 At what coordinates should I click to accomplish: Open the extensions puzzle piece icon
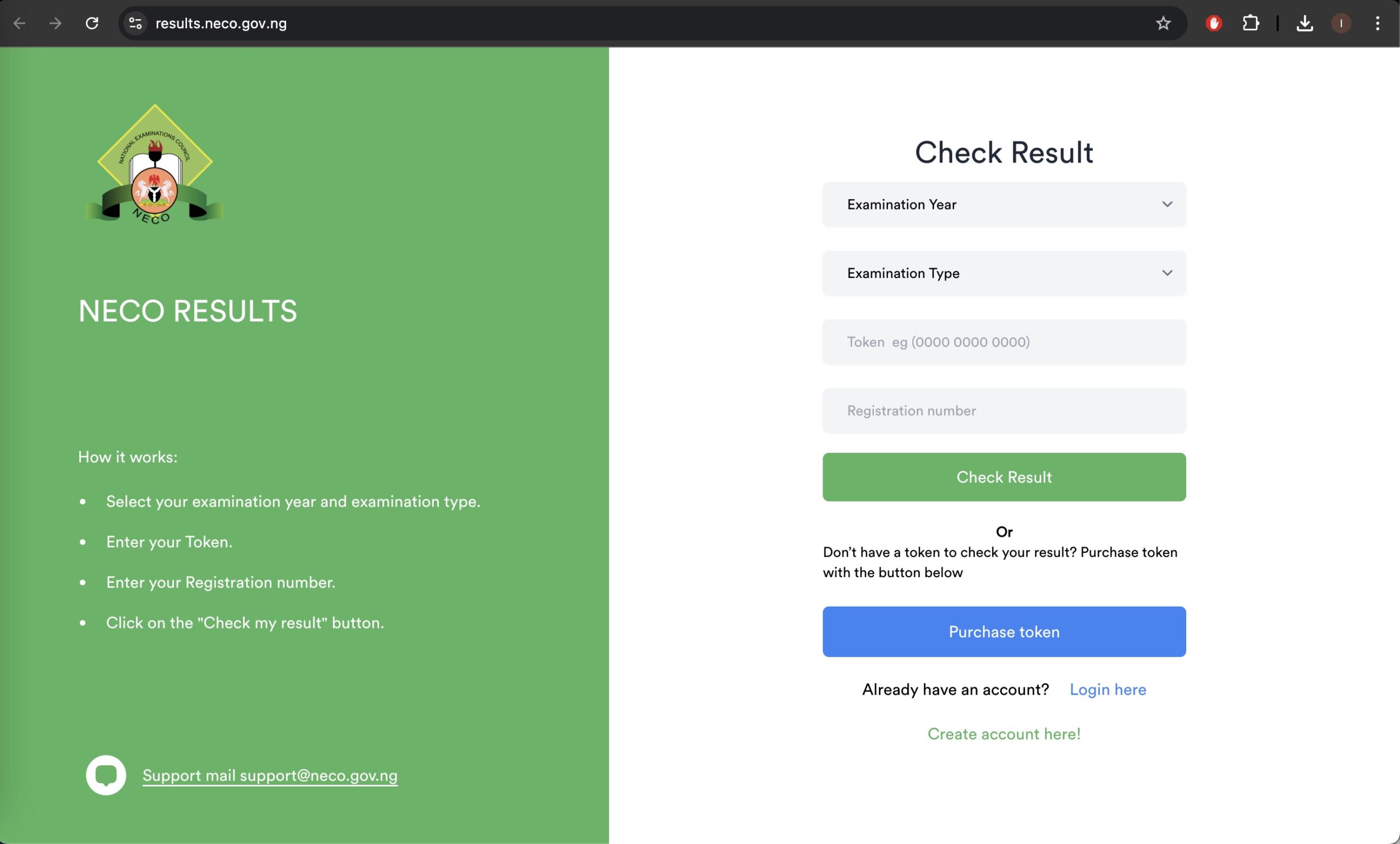coord(1251,24)
